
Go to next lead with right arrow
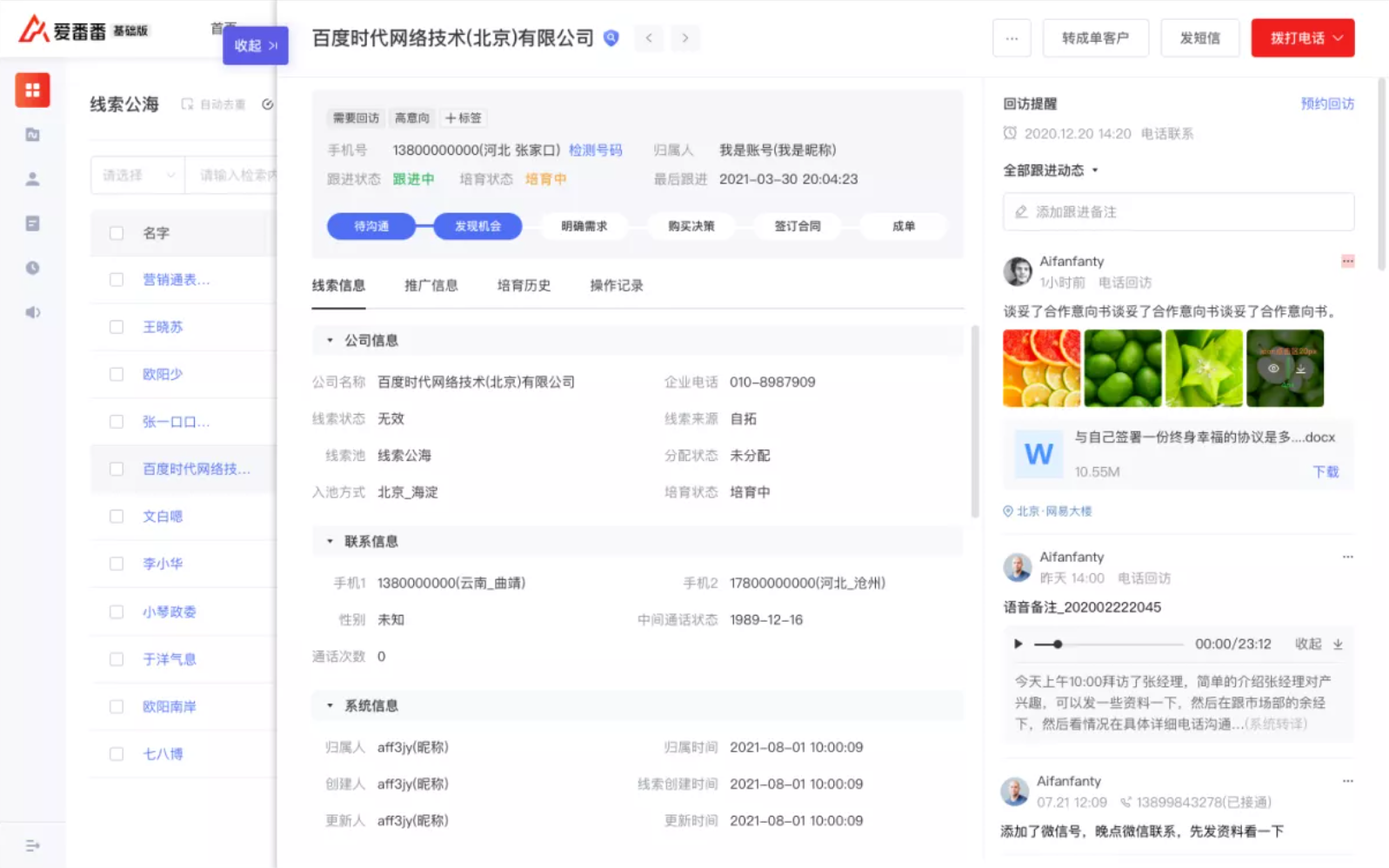coord(685,38)
